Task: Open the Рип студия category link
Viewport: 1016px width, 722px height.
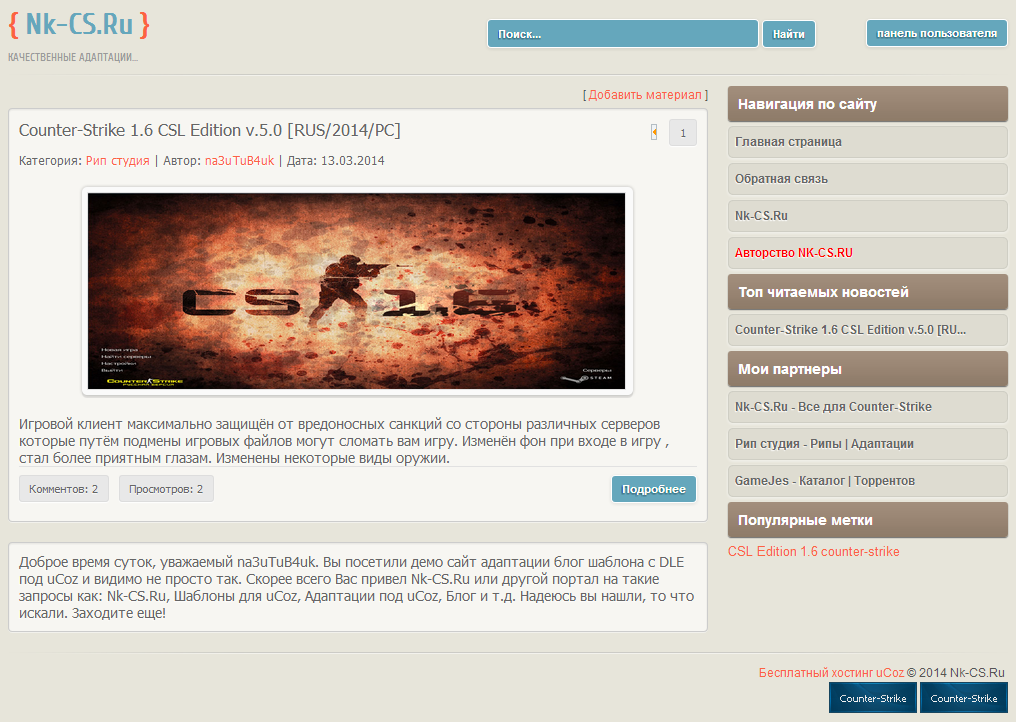Action: [117, 161]
